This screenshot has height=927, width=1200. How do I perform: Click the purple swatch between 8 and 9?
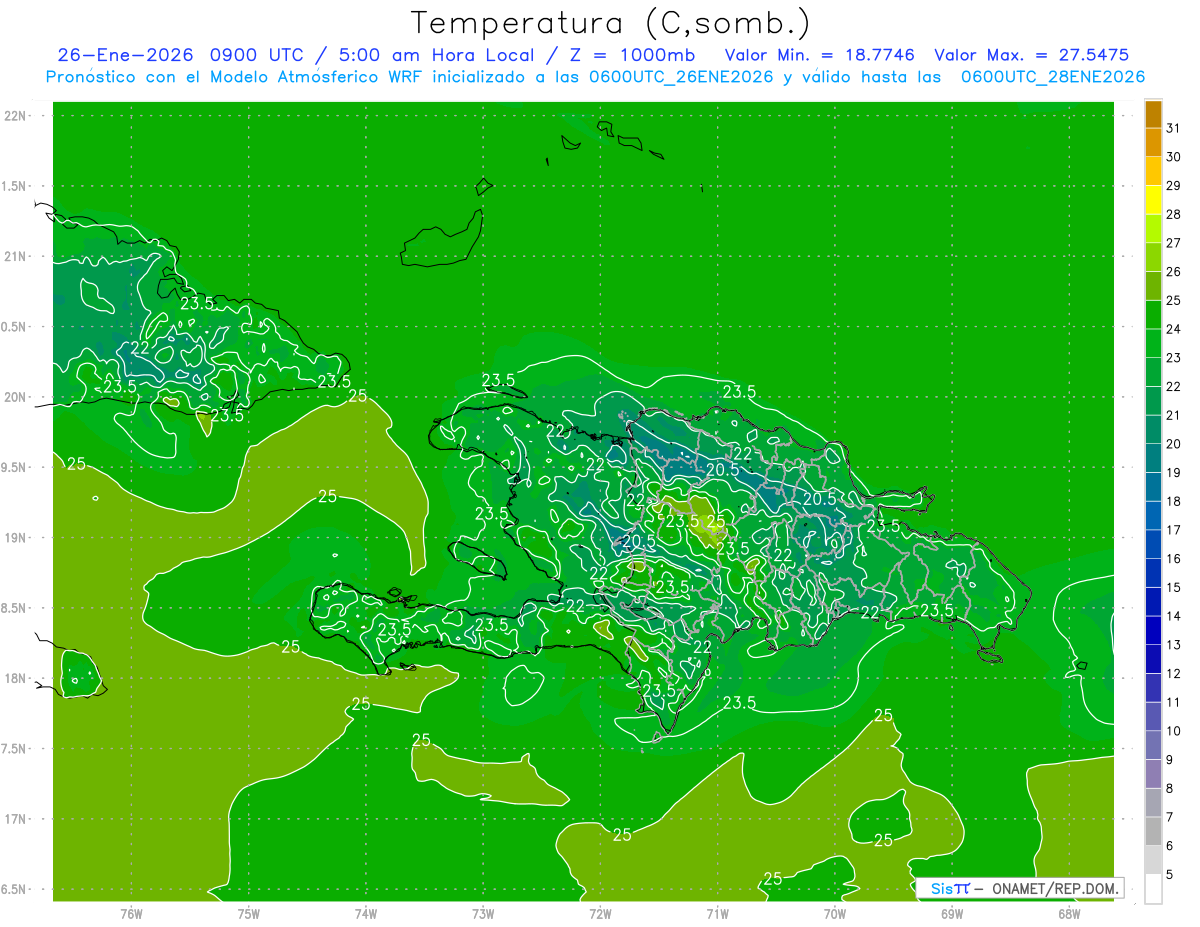coord(1153,774)
